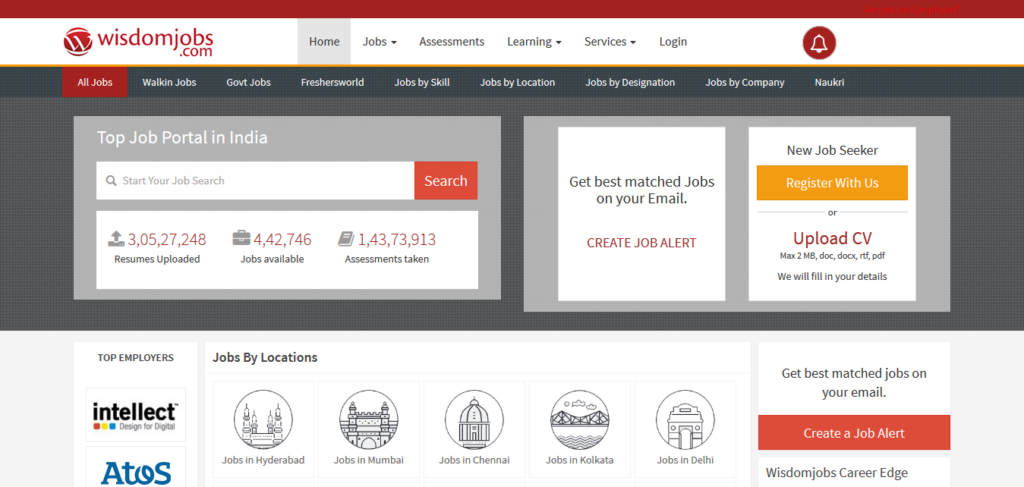The height and width of the screenshot is (487, 1024).
Task: Open the notification bell icon
Action: point(819,43)
